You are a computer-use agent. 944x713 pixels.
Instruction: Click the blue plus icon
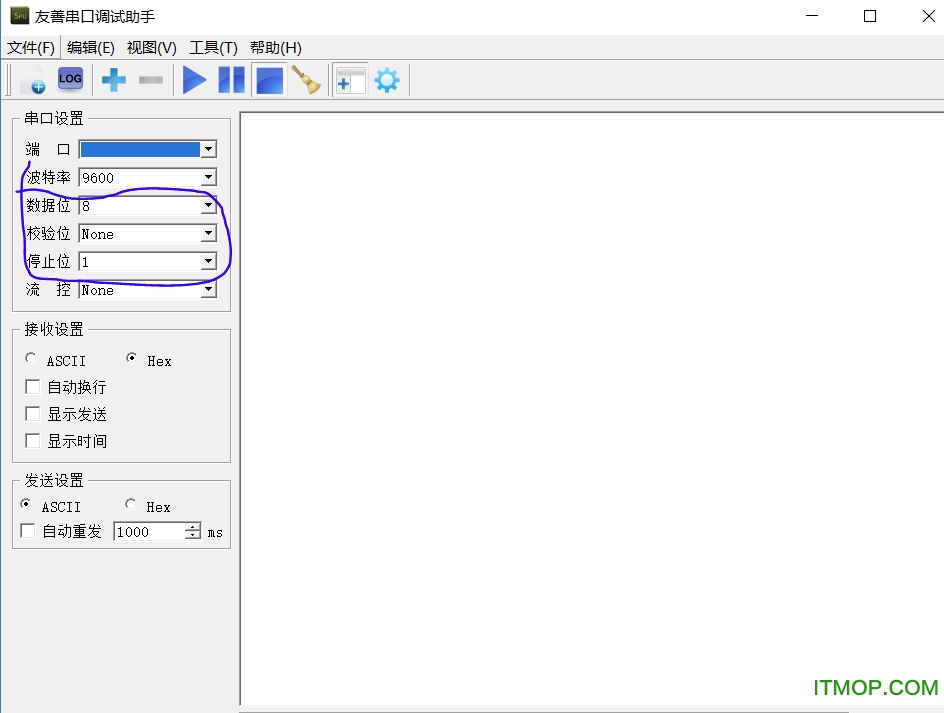coord(114,80)
